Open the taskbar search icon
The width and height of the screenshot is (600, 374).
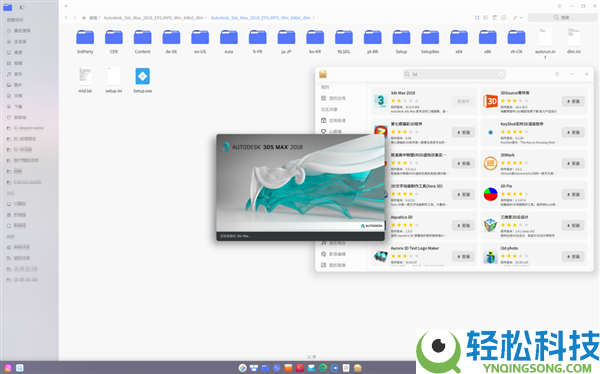pos(20,368)
